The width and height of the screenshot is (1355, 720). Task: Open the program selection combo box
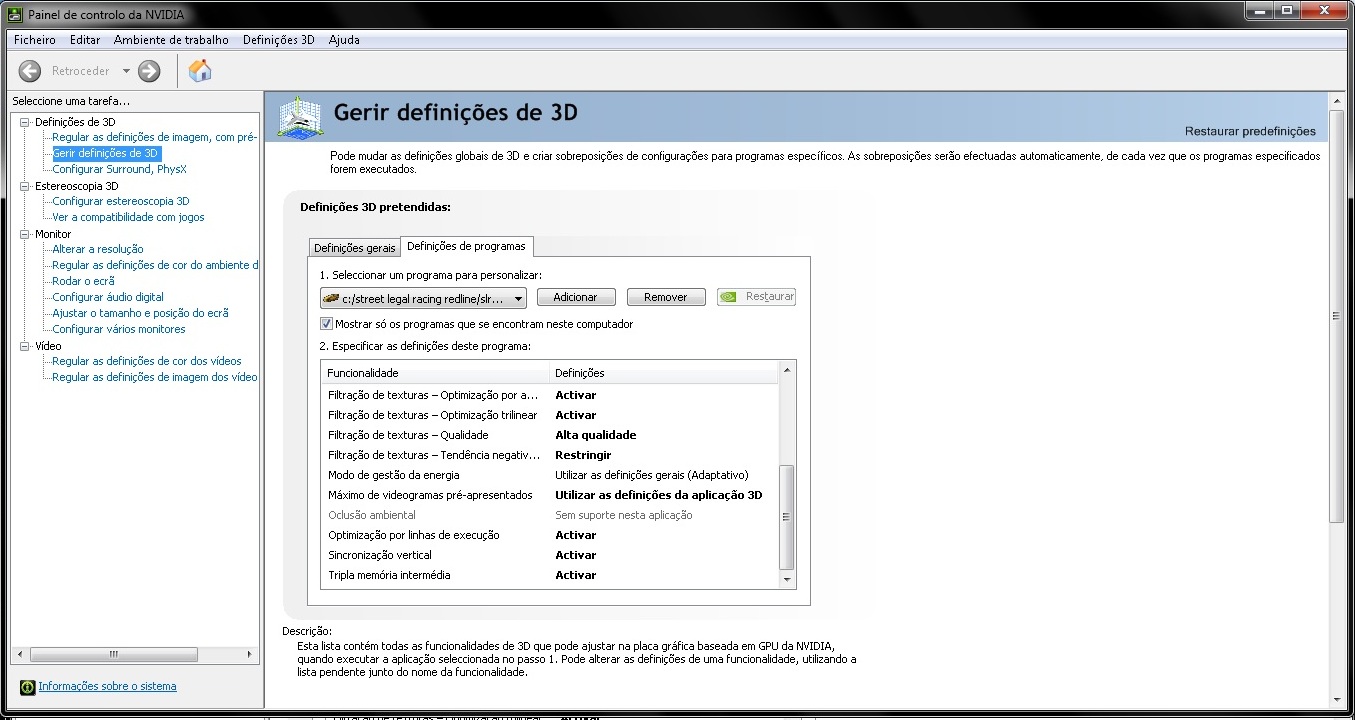coord(423,298)
